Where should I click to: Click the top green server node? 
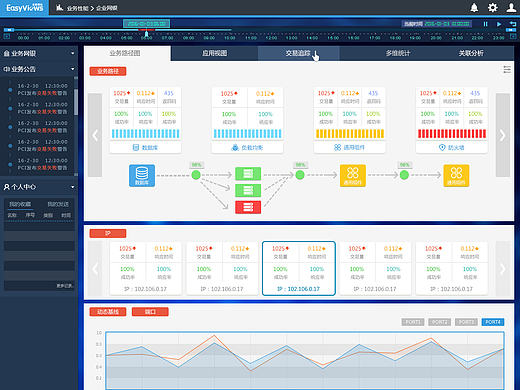(x=248, y=174)
